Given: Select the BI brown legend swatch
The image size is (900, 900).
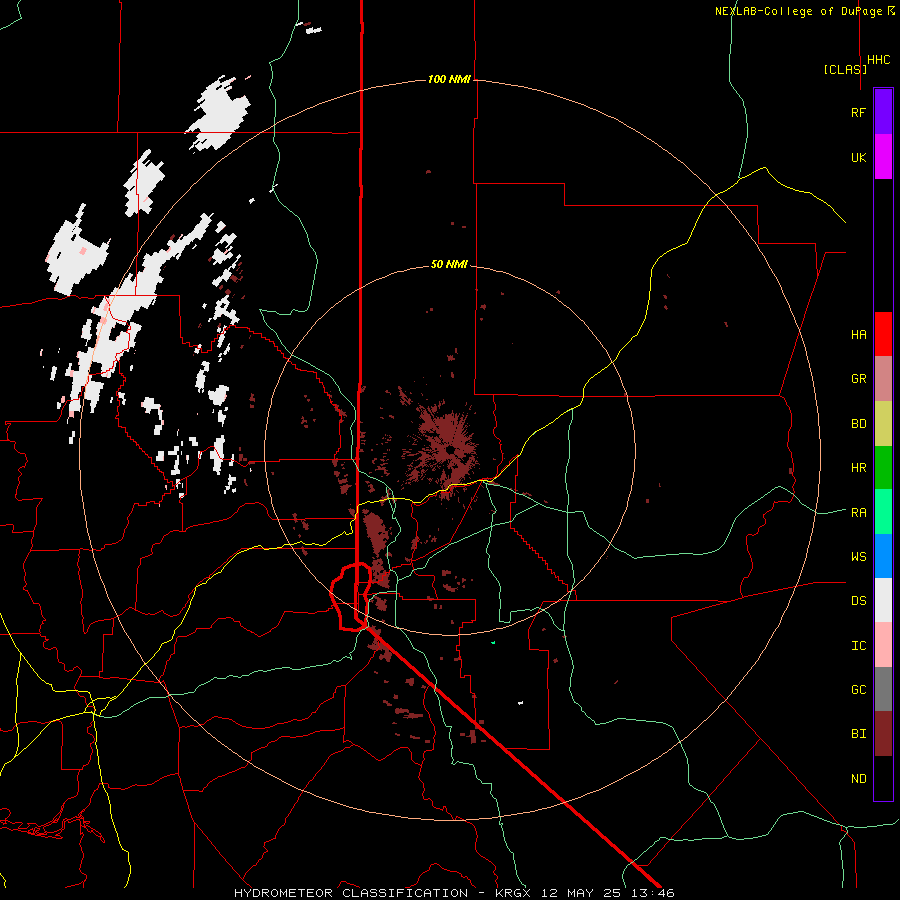Looking at the screenshot, I should point(883,734).
